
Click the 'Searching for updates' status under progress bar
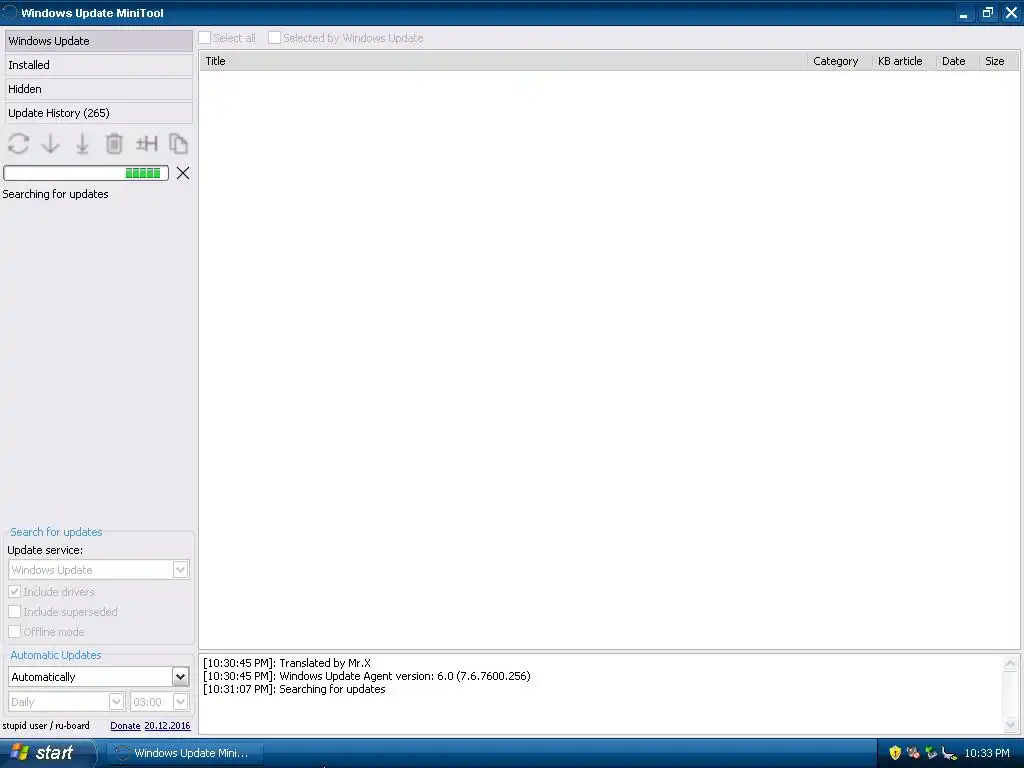56,194
